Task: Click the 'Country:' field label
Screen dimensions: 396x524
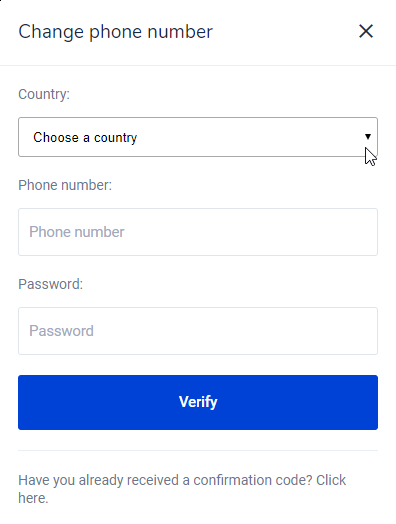Action: [44, 94]
